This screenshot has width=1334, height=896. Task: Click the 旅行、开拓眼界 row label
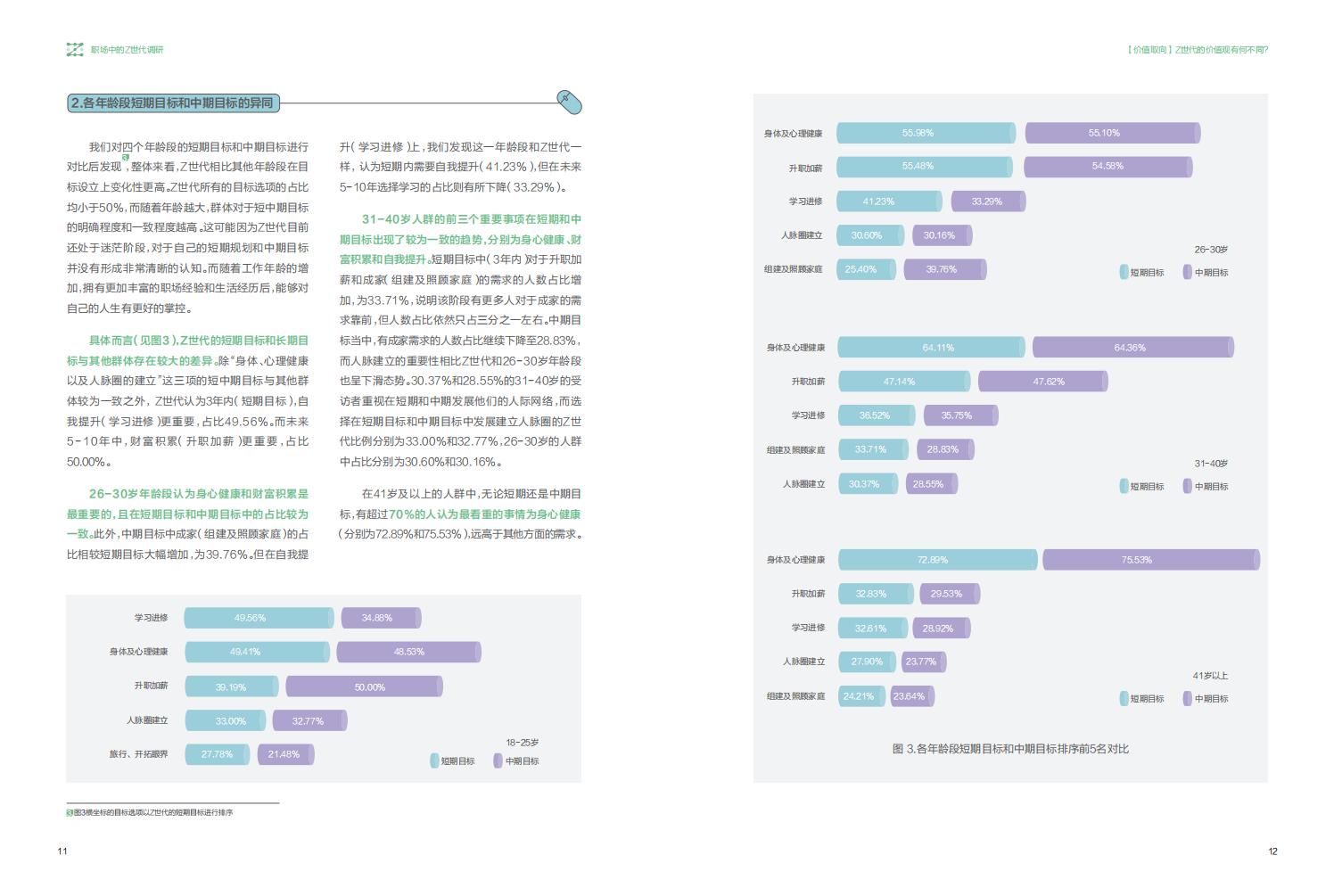pyautogui.click(x=138, y=754)
